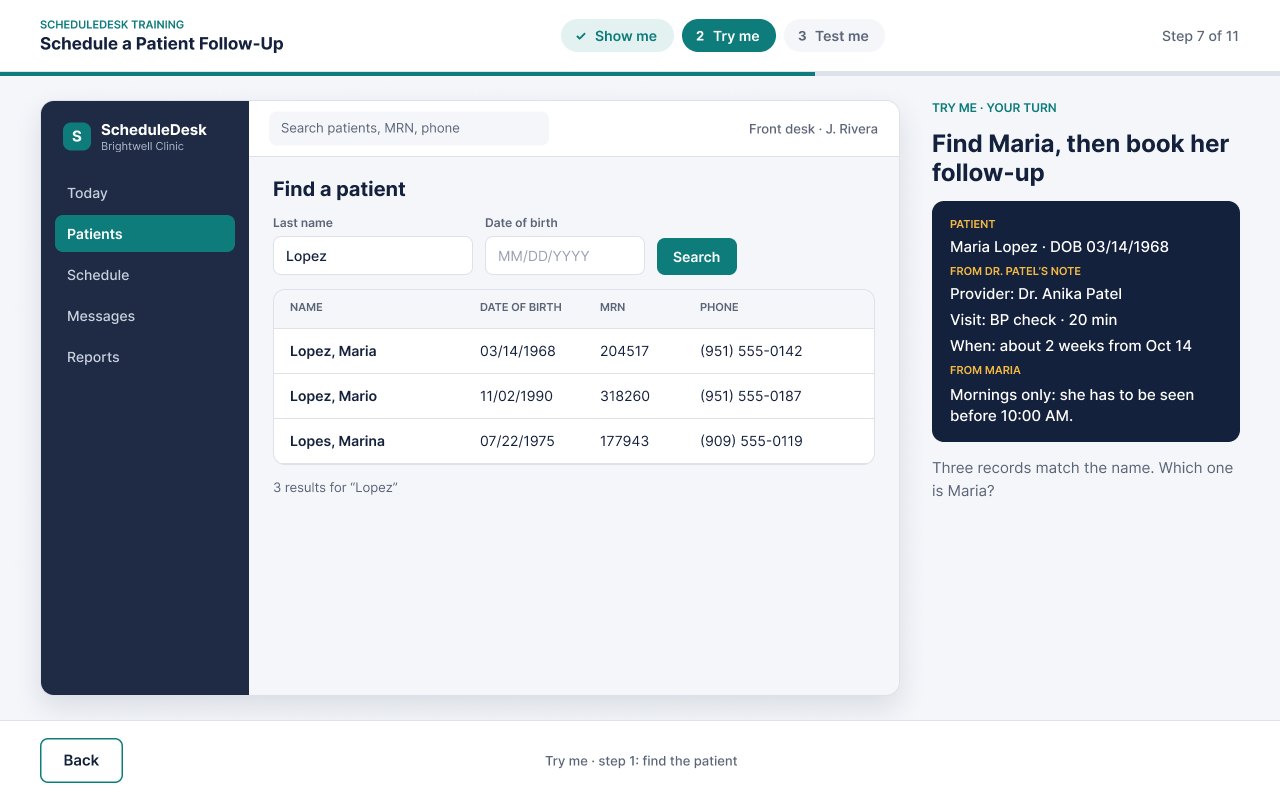1280x800 pixels.
Task: Click MRN 318260
Action: tap(625, 396)
